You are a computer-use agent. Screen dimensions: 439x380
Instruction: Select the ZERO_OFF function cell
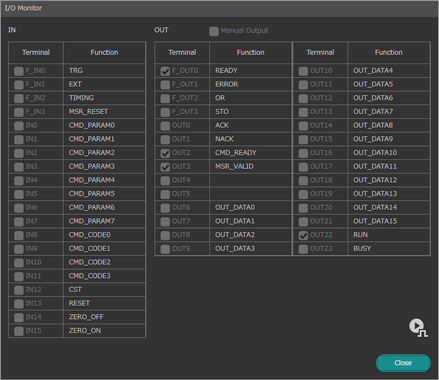104,317
